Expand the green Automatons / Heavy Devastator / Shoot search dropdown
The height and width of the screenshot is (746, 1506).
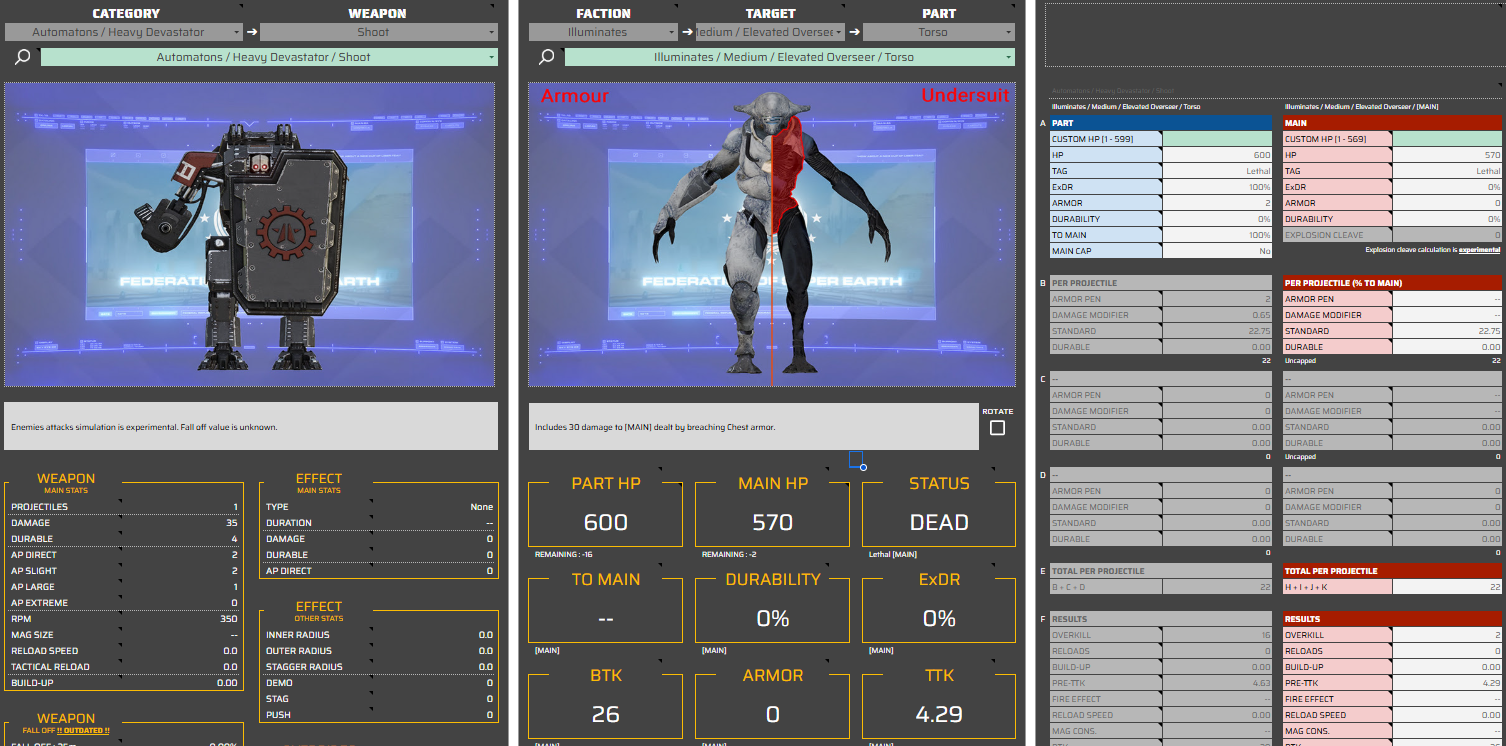[x=269, y=57]
